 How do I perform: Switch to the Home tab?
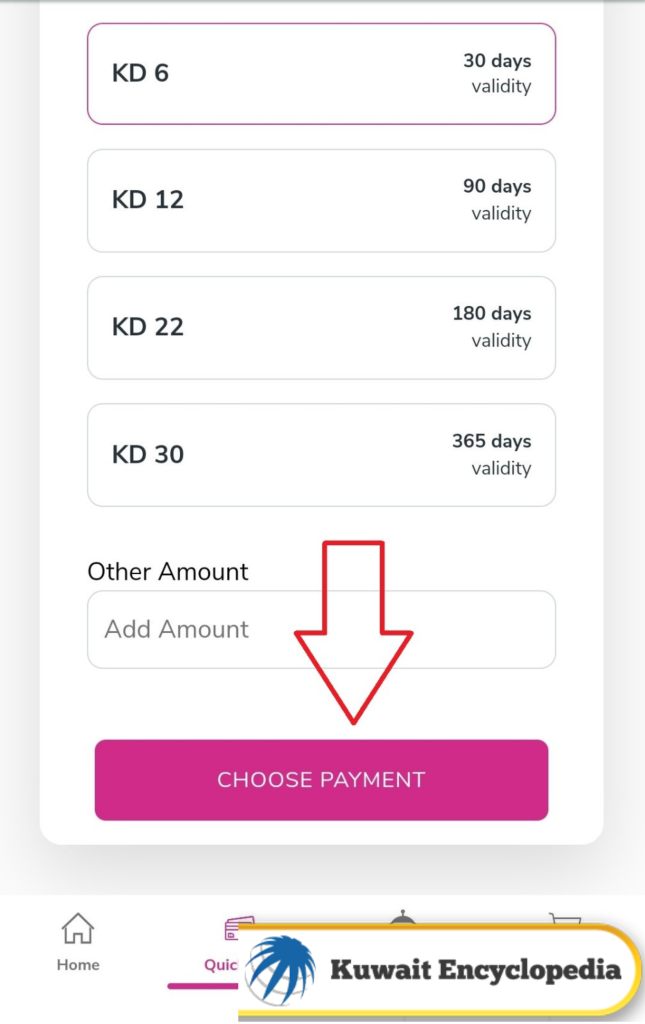77,945
